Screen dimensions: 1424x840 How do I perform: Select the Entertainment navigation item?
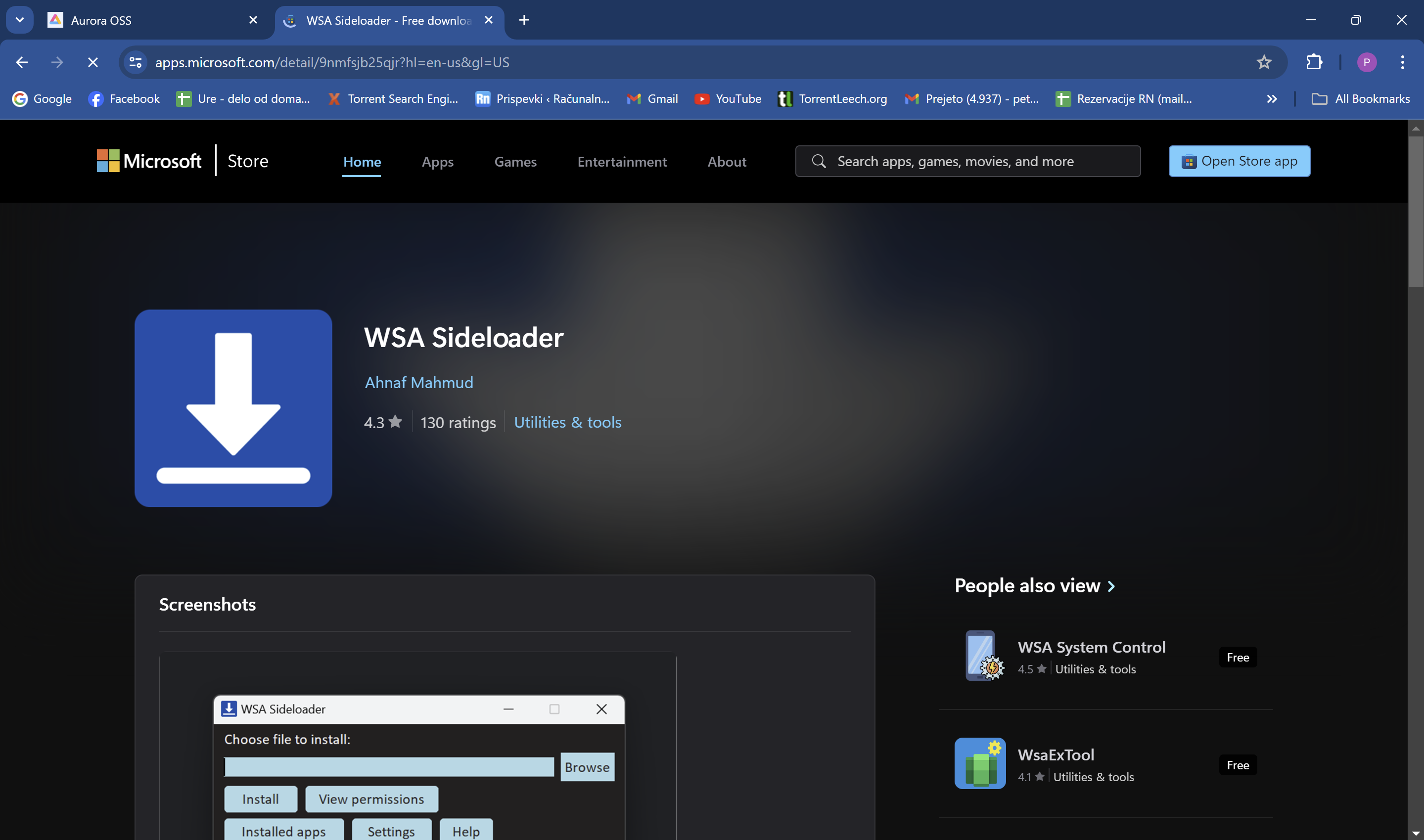[x=622, y=162]
